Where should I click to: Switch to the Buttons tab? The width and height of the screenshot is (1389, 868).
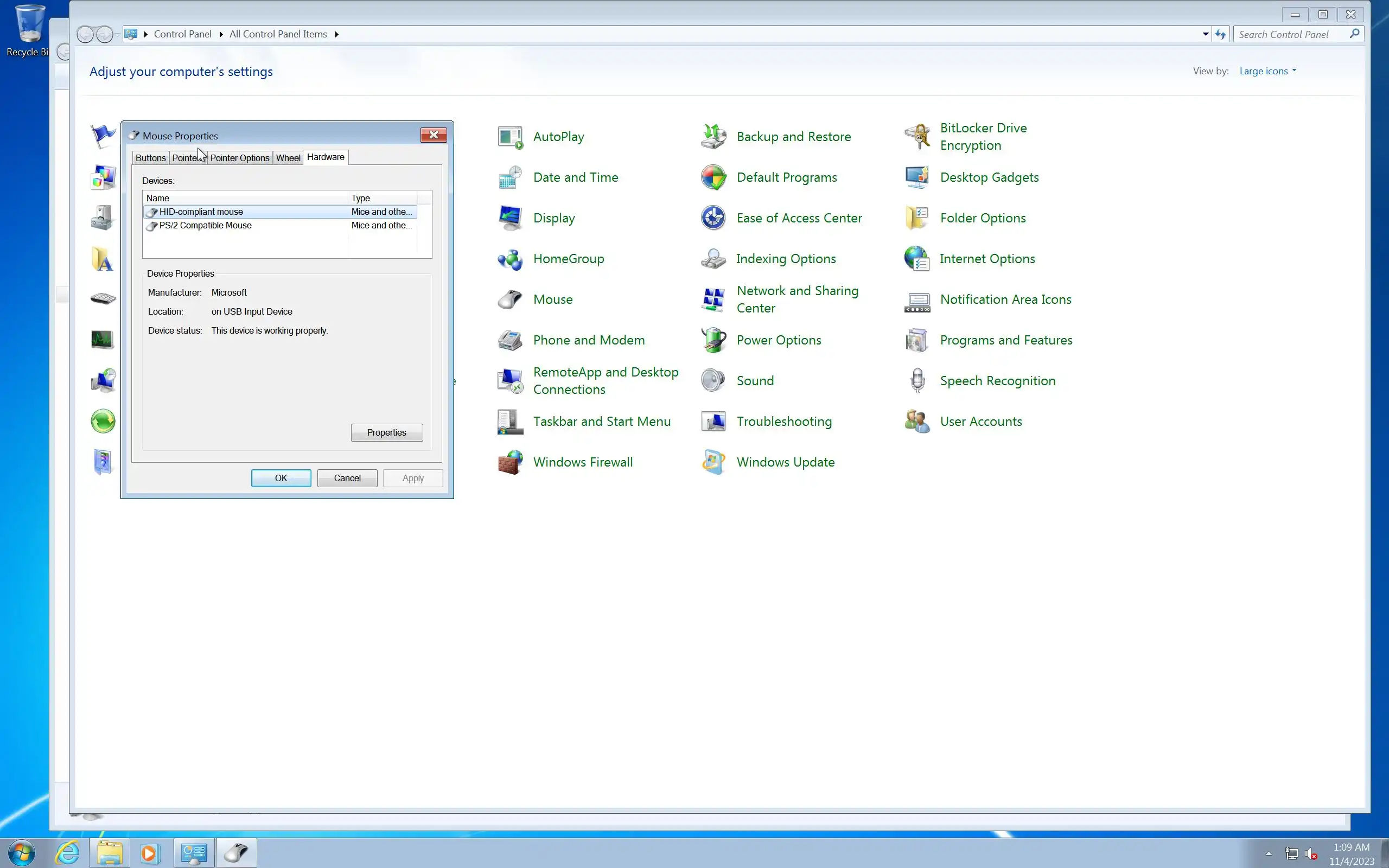click(x=150, y=158)
